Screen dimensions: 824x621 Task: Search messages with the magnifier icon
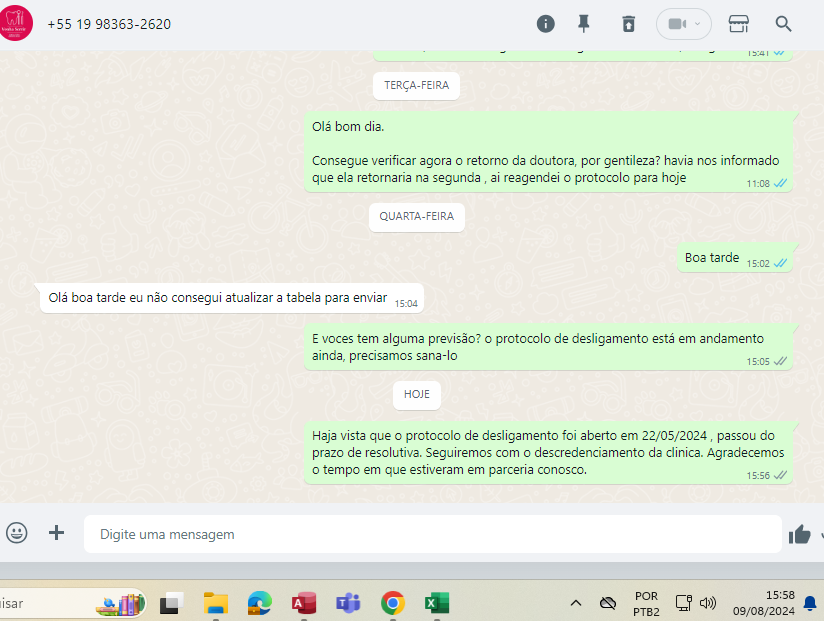click(784, 24)
